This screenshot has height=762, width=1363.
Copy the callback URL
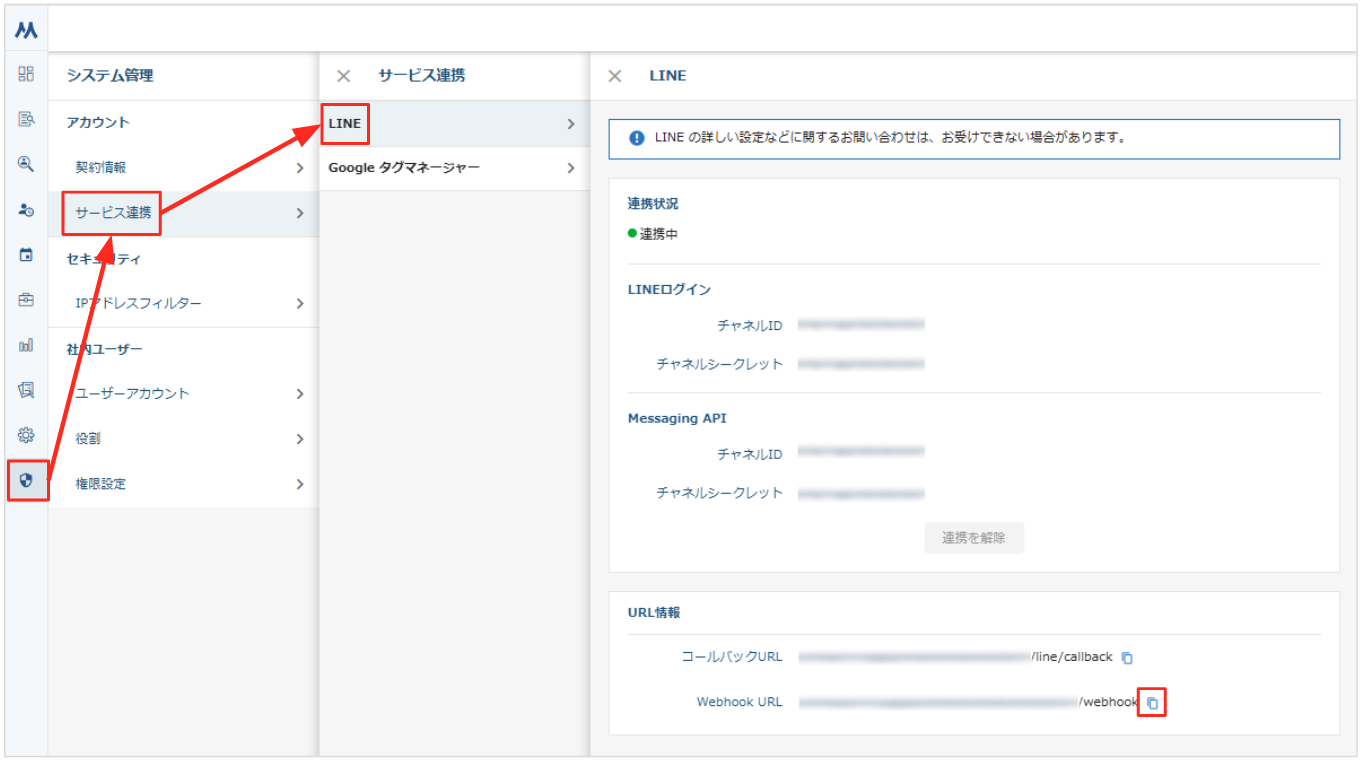pyautogui.click(x=1127, y=658)
